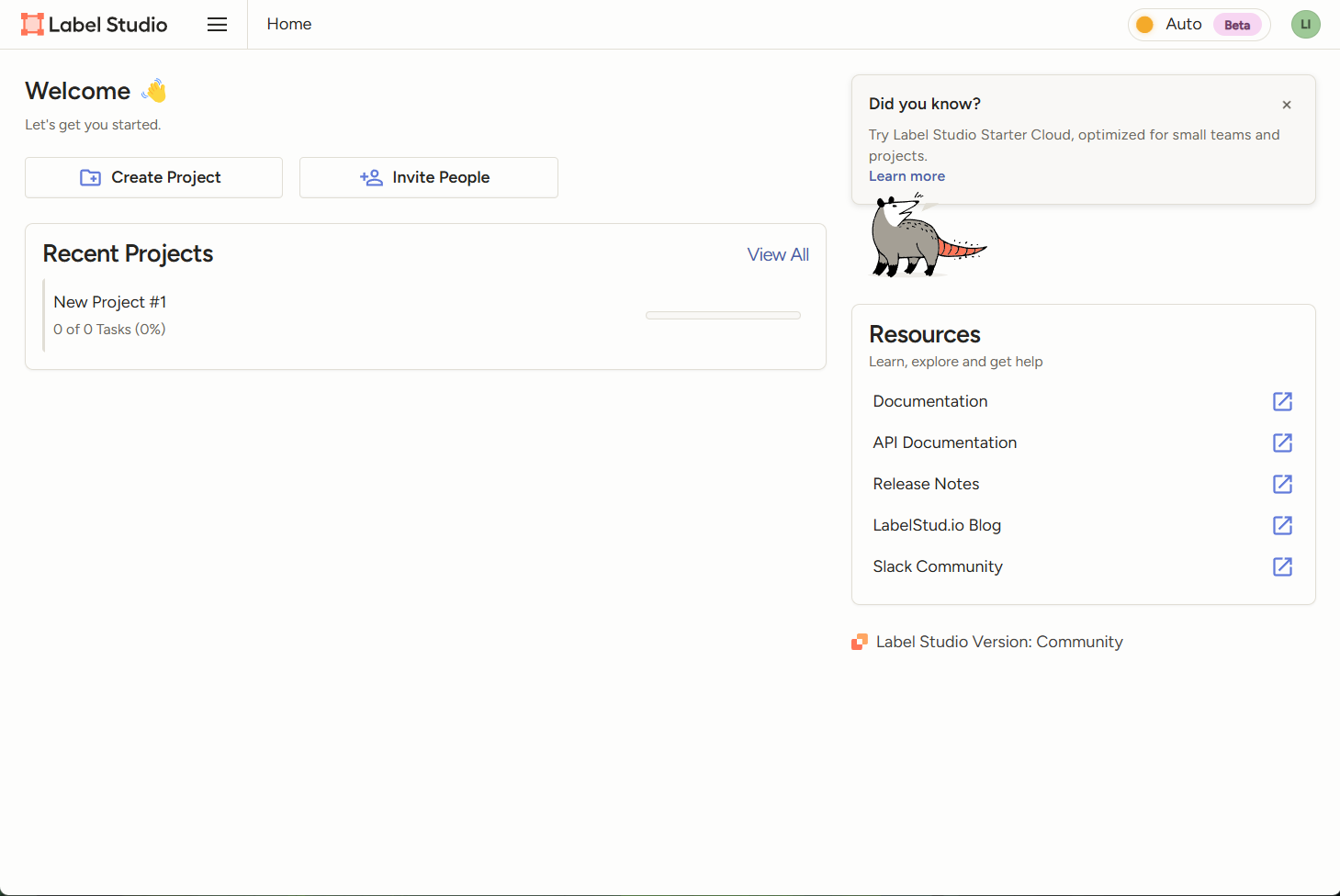The image size is (1340, 896).
Task: Open the Documentation resource link
Action: point(930,401)
